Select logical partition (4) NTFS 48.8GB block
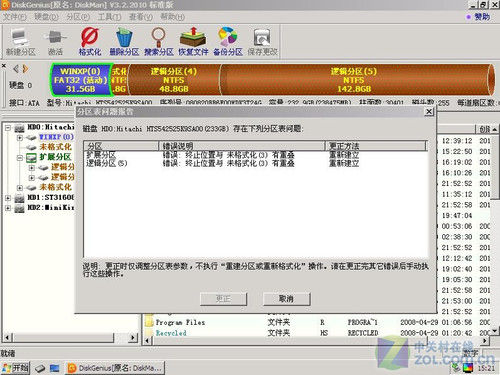This screenshot has height=375, width=500. coord(174,80)
